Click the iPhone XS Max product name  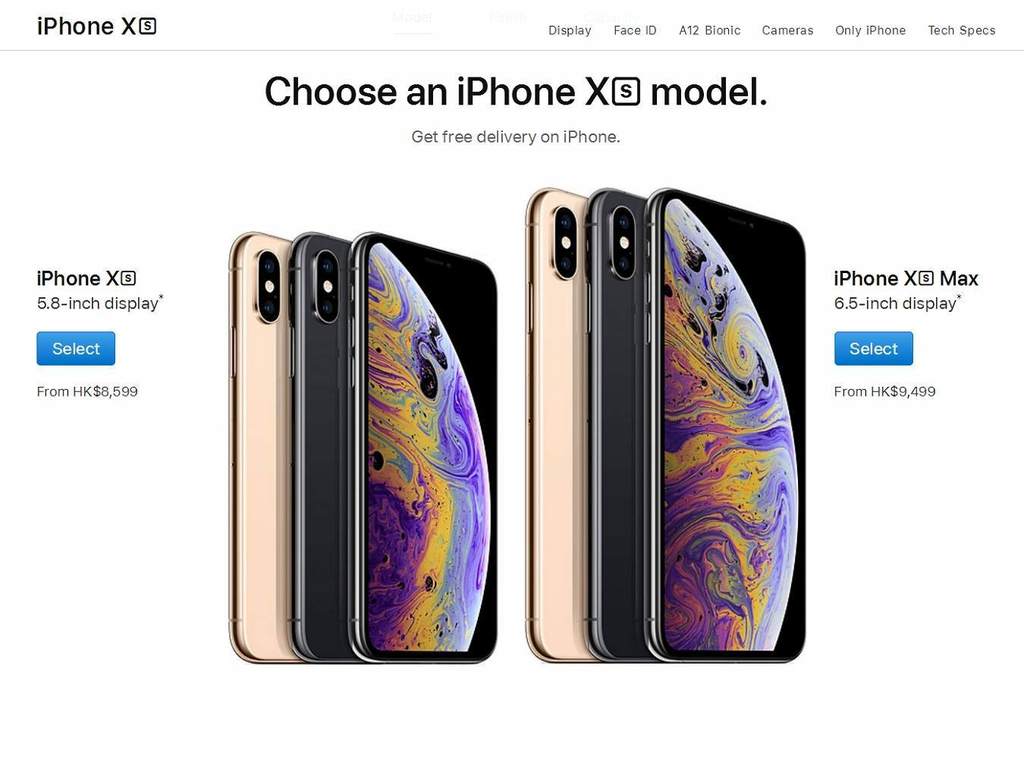pyautogui.click(x=906, y=278)
